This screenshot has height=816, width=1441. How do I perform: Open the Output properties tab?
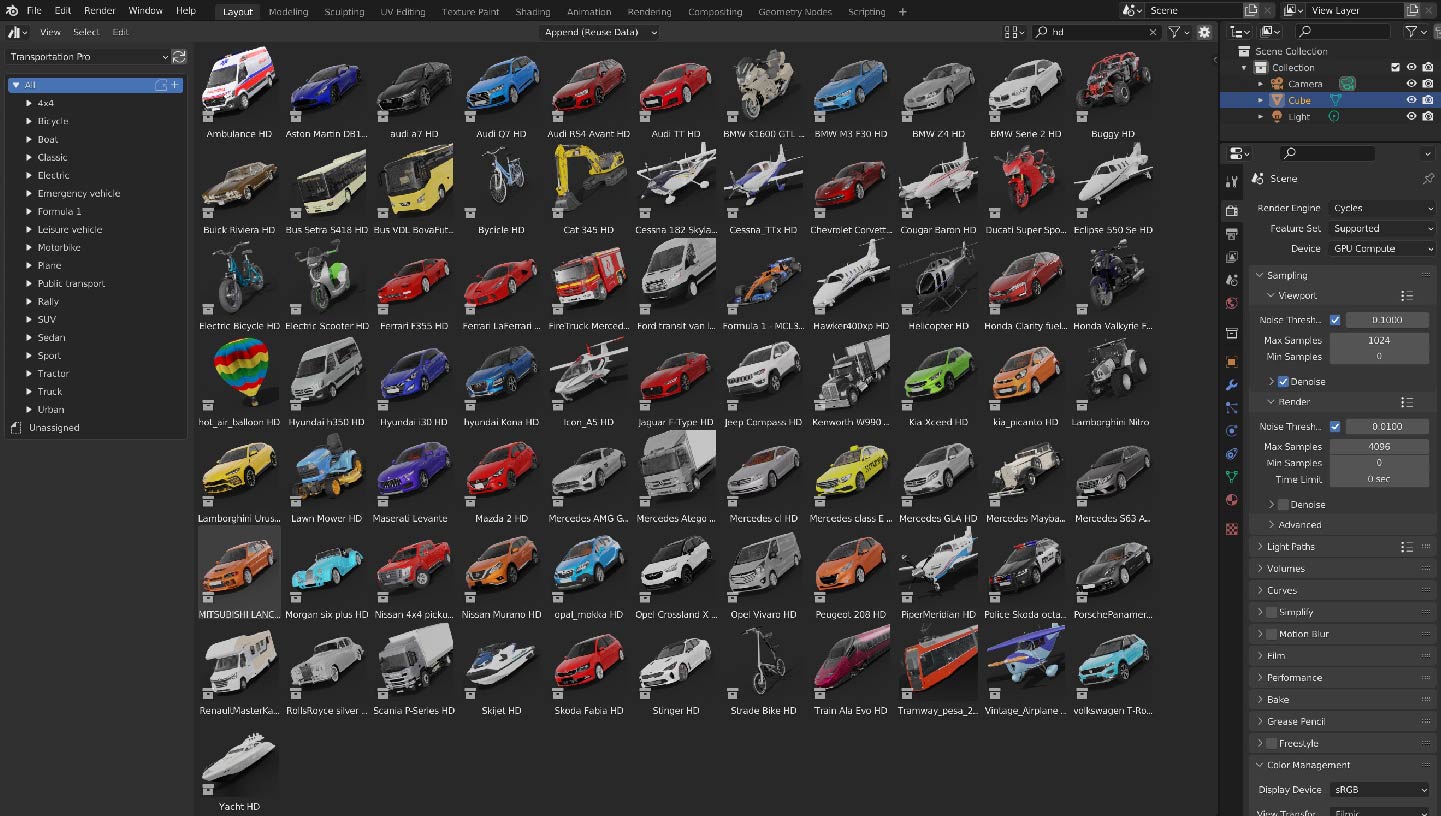pyautogui.click(x=1232, y=234)
